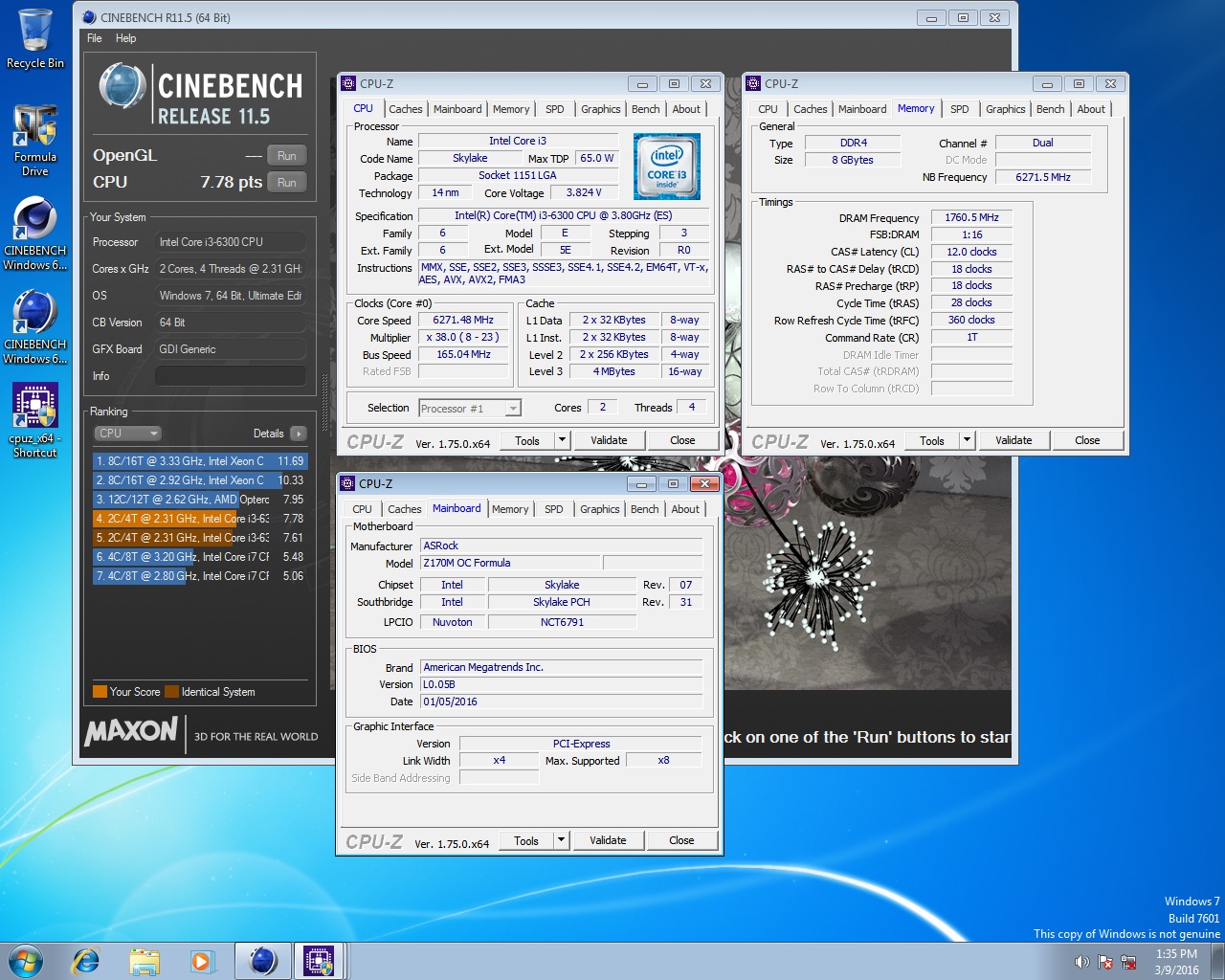Switch to the Graphics tab in the CPU-Z Mainboard window

point(600,509)
